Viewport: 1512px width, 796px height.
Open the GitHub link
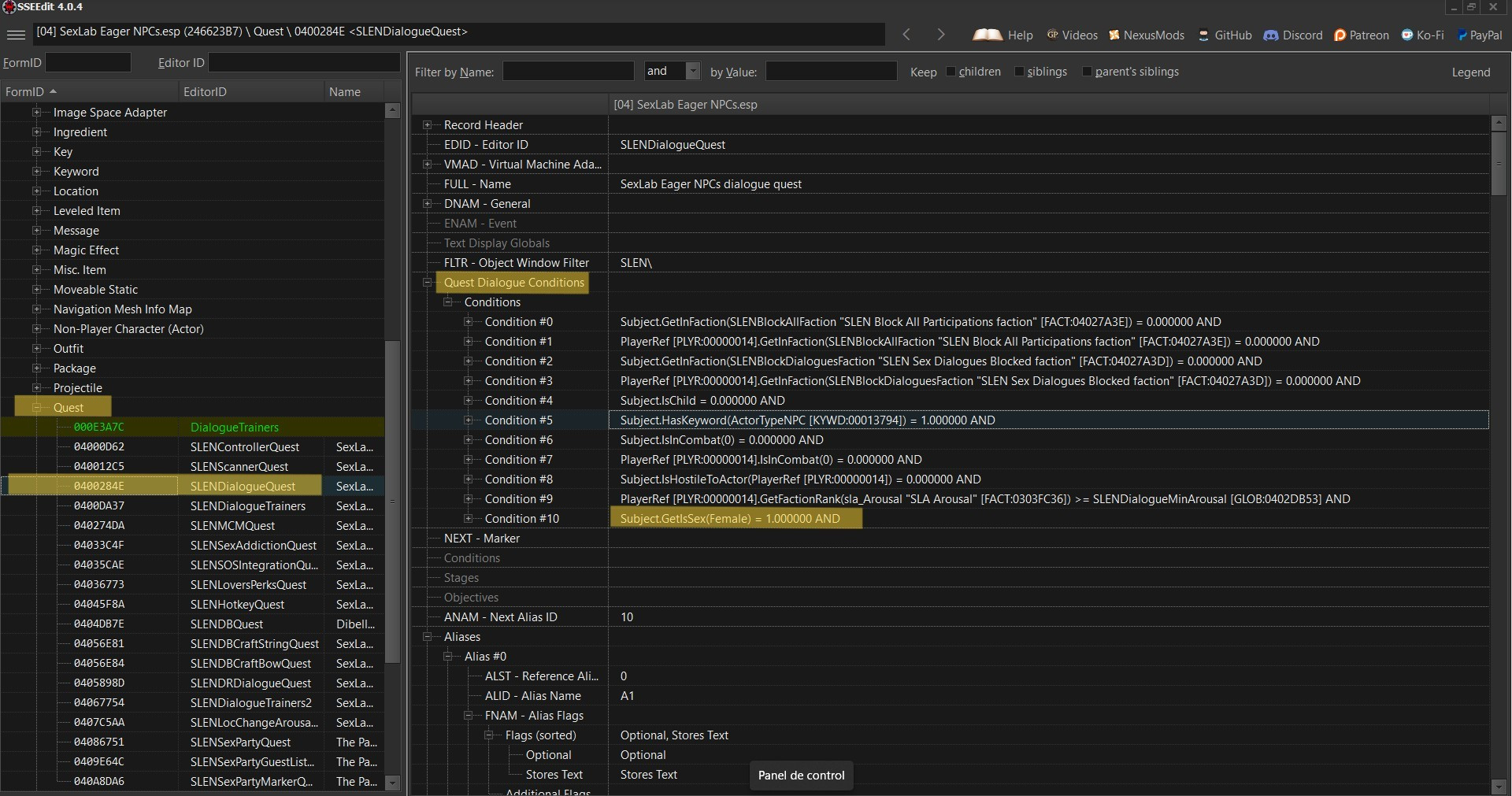coord(1225,35)
